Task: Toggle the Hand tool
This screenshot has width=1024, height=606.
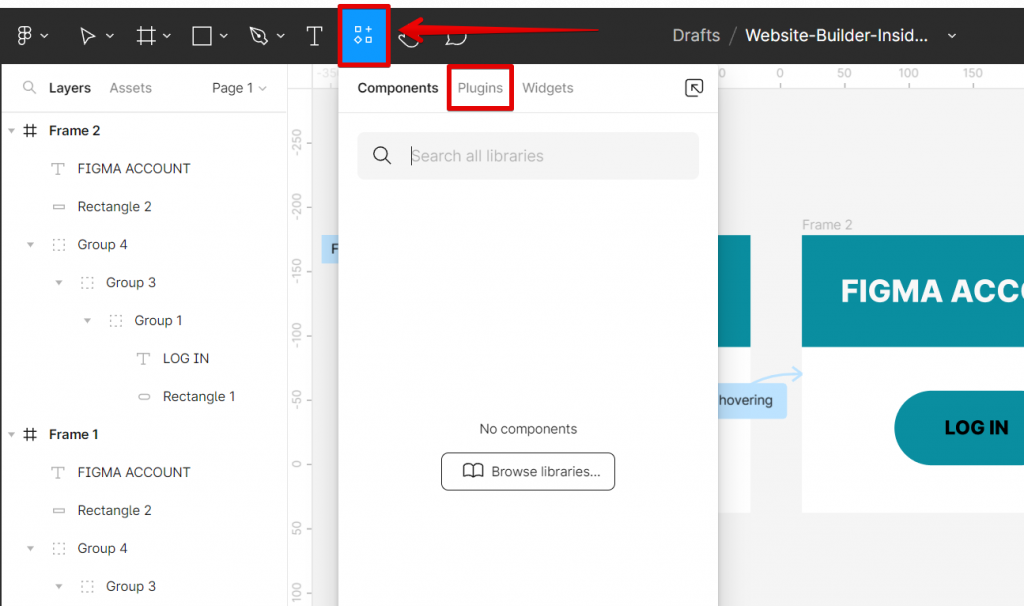Action: [408, 36]
